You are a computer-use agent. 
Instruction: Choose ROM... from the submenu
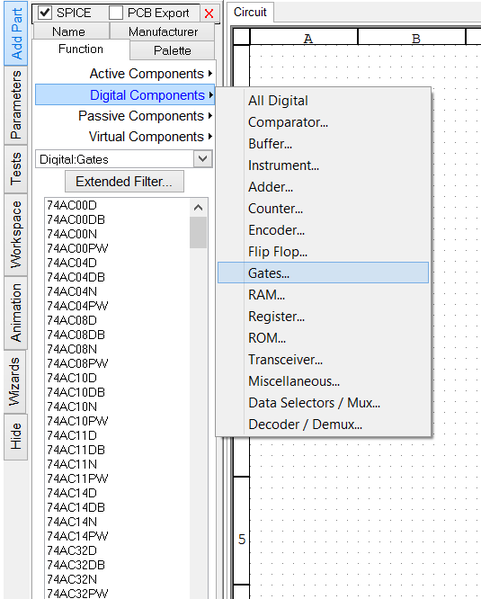coord(323,338)
